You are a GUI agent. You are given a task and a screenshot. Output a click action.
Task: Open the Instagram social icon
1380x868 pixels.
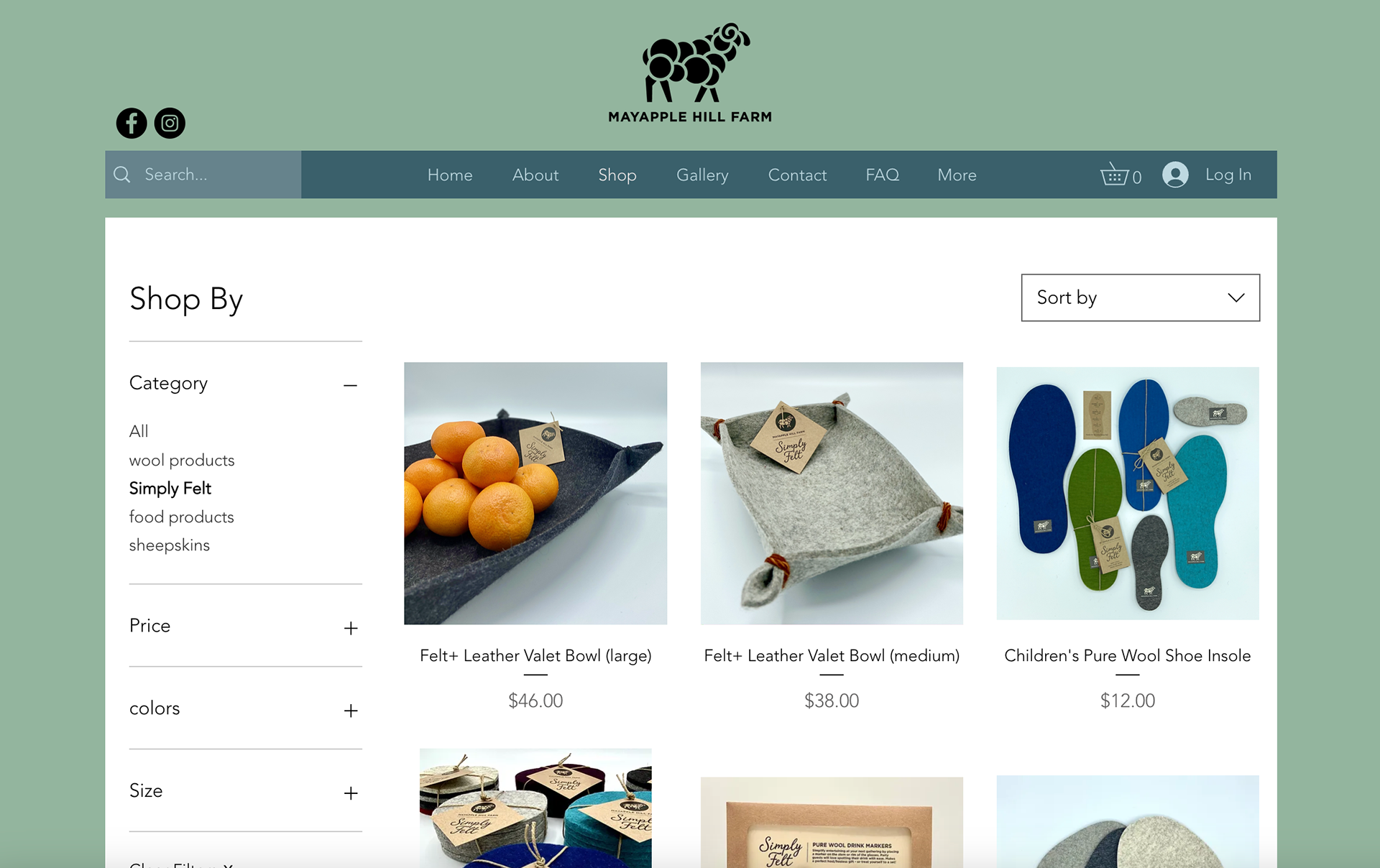point(170,123)
